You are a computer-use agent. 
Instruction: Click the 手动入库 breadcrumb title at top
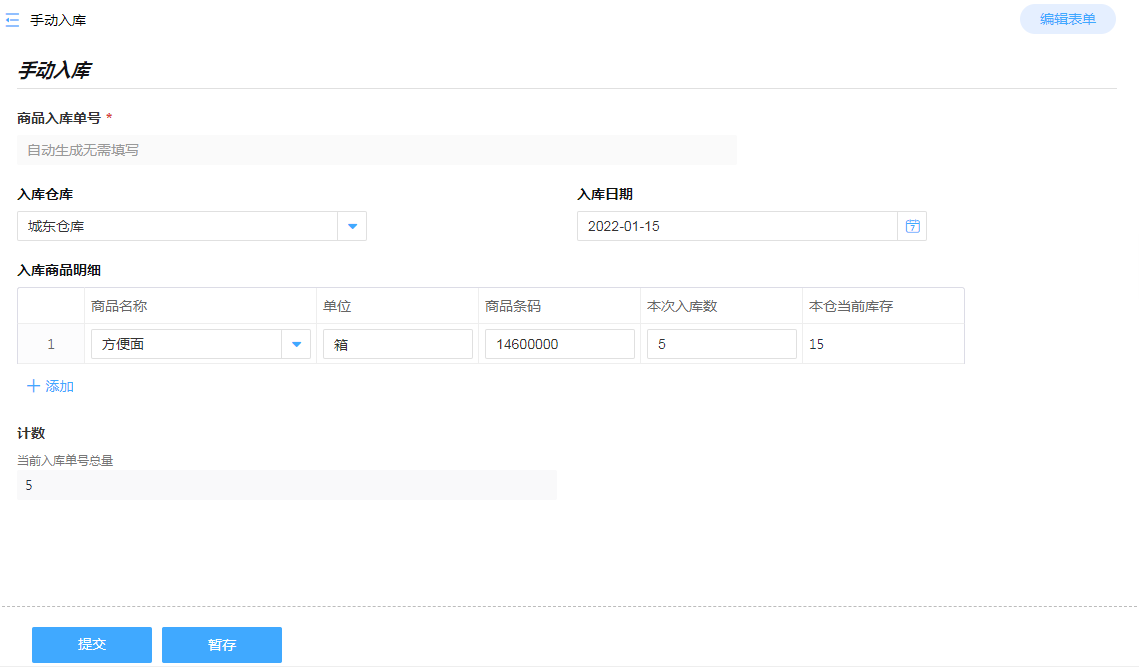[58, 20]
